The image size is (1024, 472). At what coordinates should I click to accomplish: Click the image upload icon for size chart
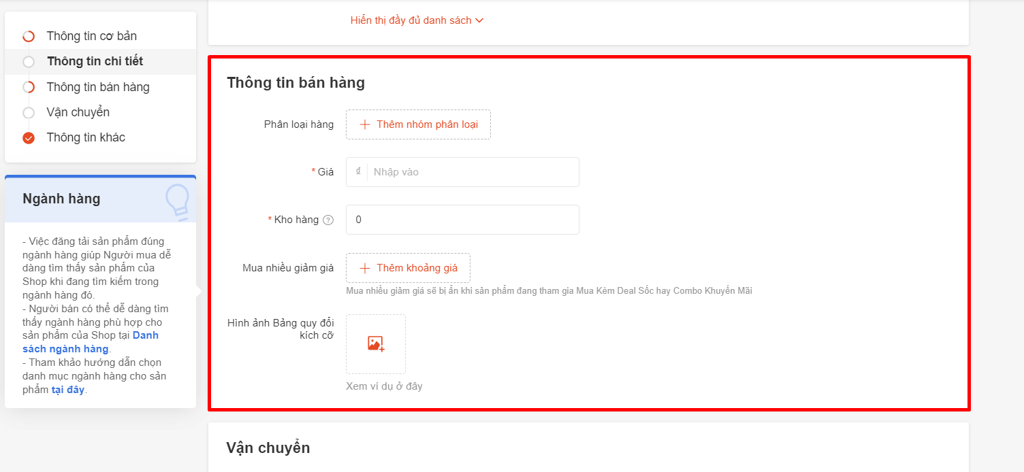pos(376,344)
